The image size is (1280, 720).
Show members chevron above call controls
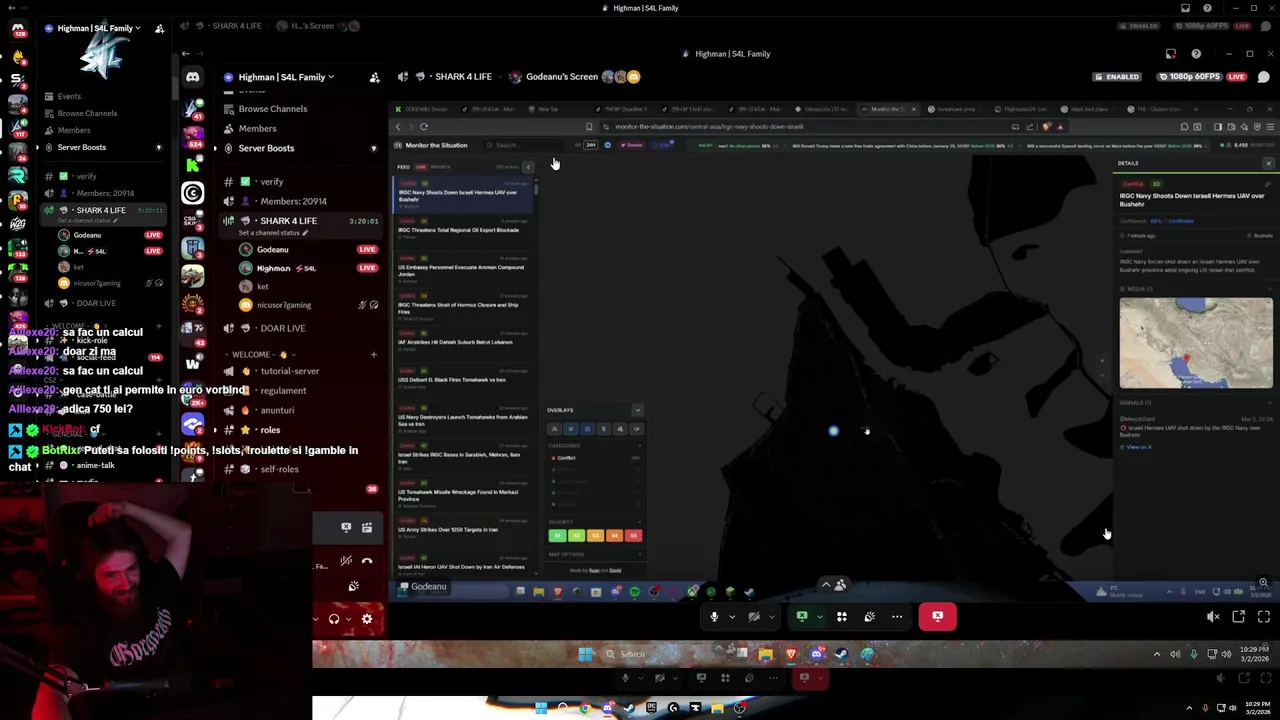826,585
